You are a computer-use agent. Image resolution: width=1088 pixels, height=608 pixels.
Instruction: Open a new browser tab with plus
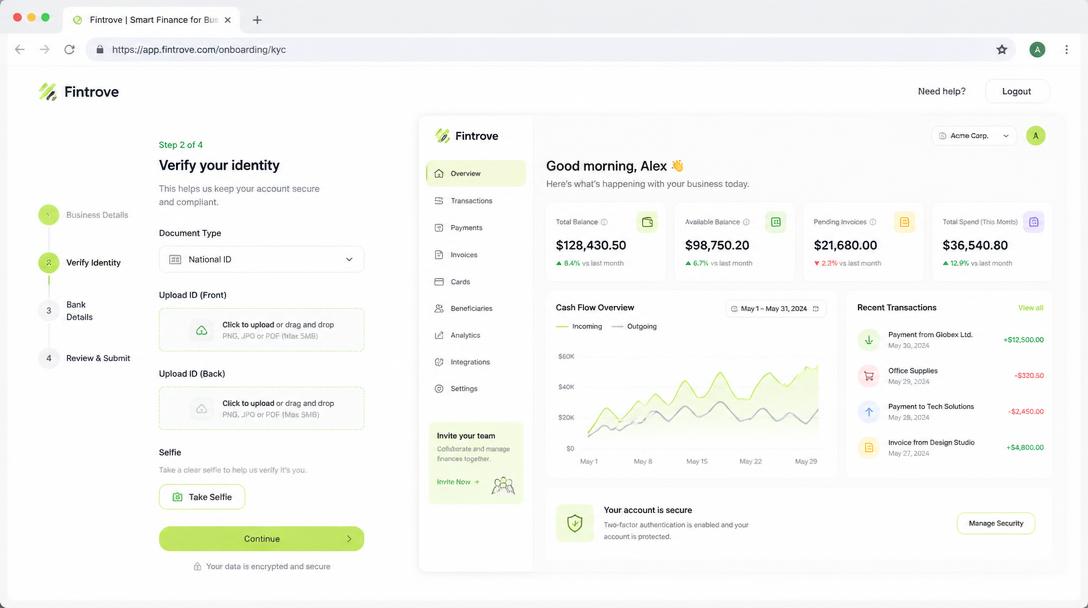[257, 19]
